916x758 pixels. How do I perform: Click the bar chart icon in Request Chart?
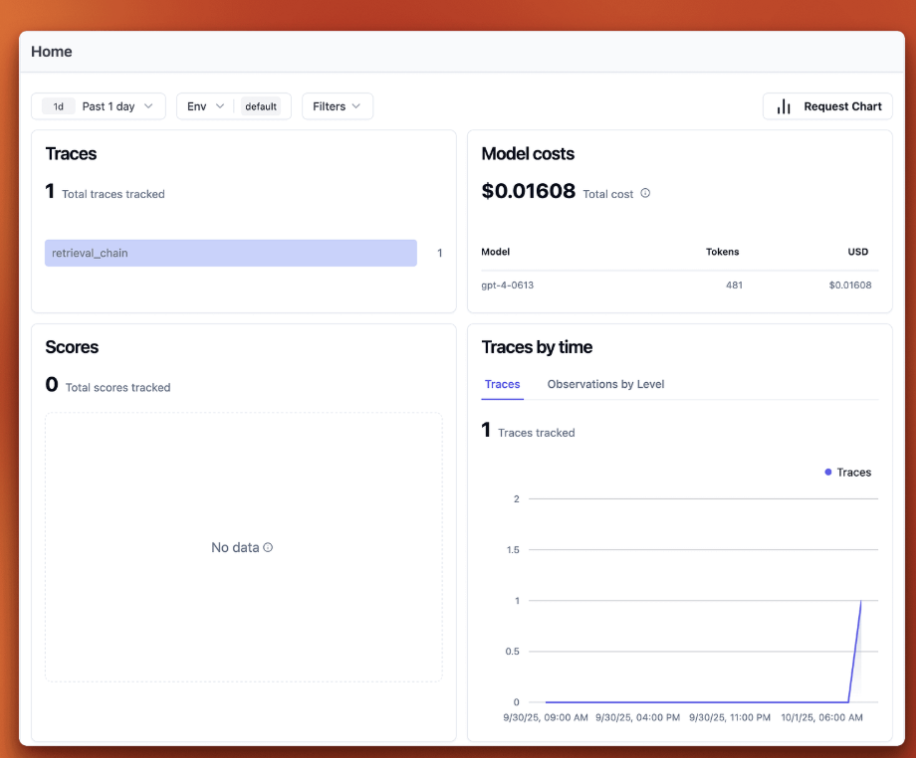coord(783,106)
